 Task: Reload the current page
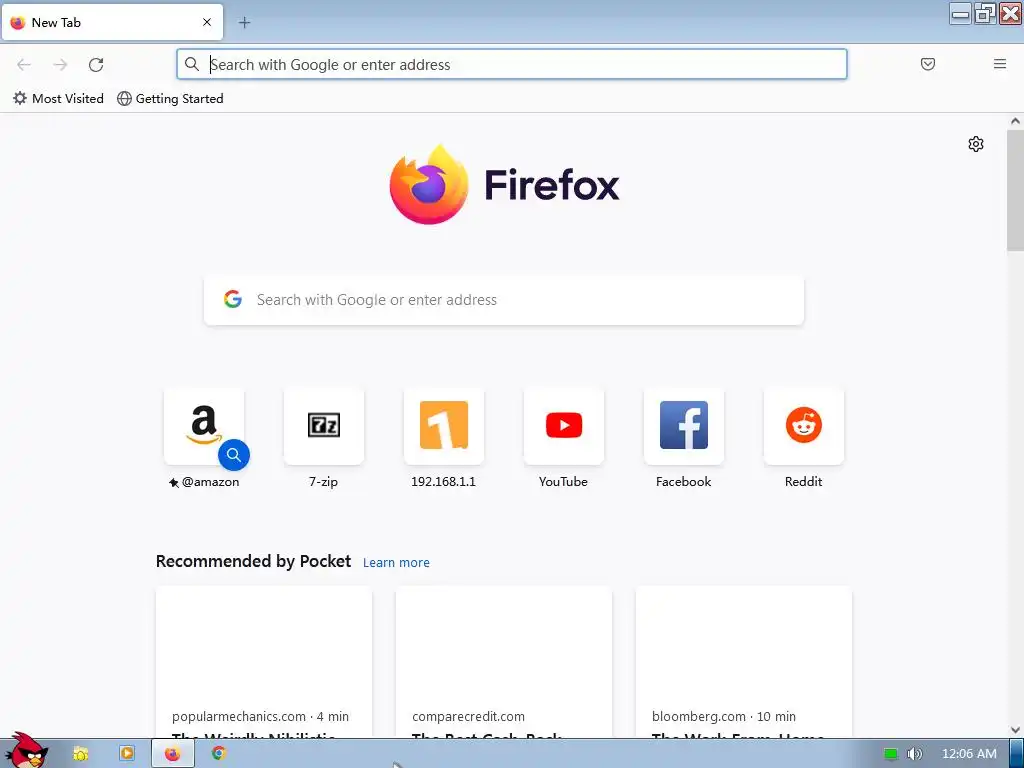pyautogui.click(x=96, y=64)
